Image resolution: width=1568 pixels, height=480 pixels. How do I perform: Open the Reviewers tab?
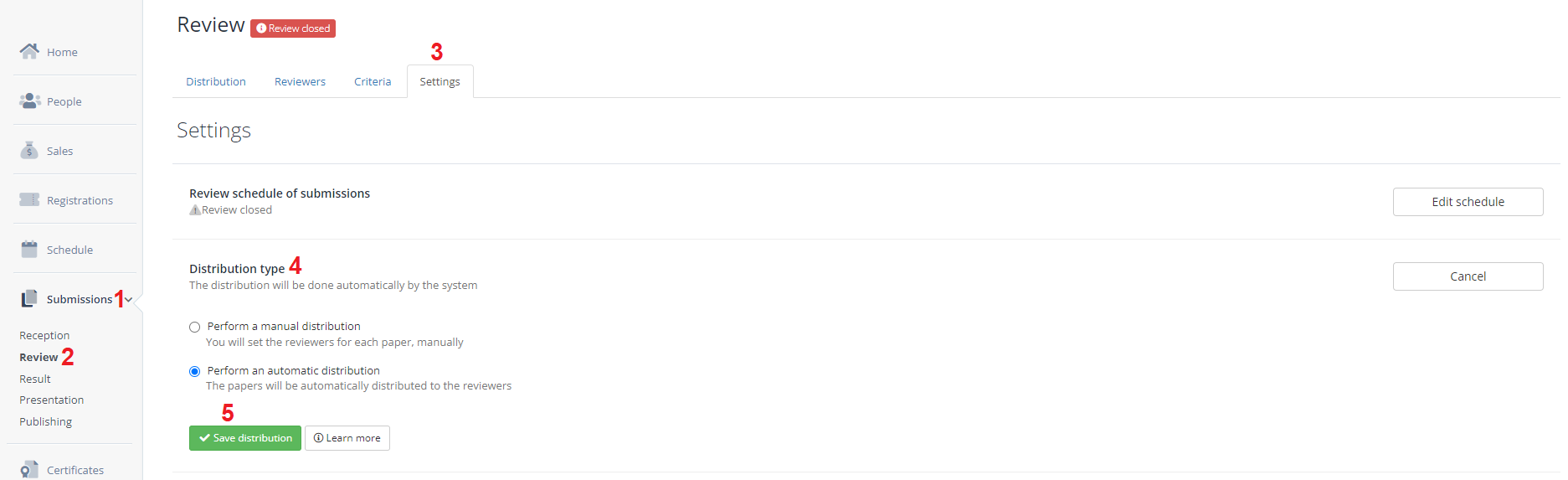(300, 81)
